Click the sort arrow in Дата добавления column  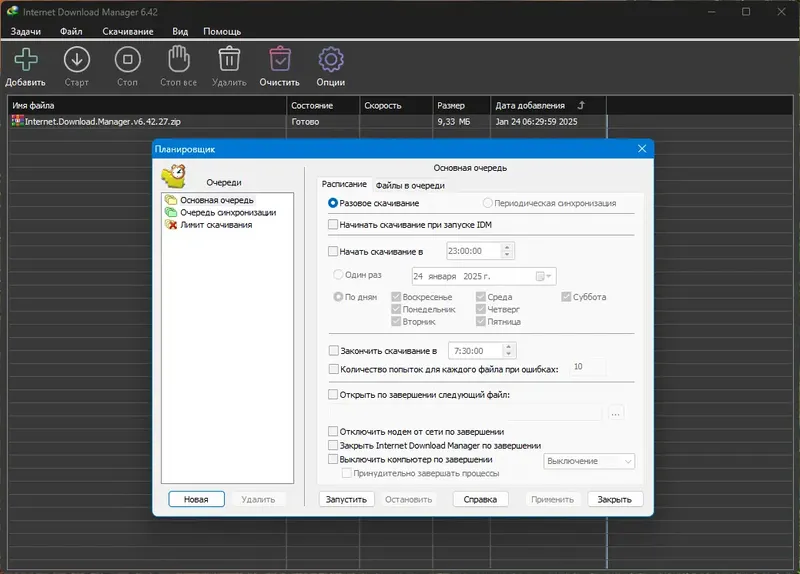[x=581, y=105]
